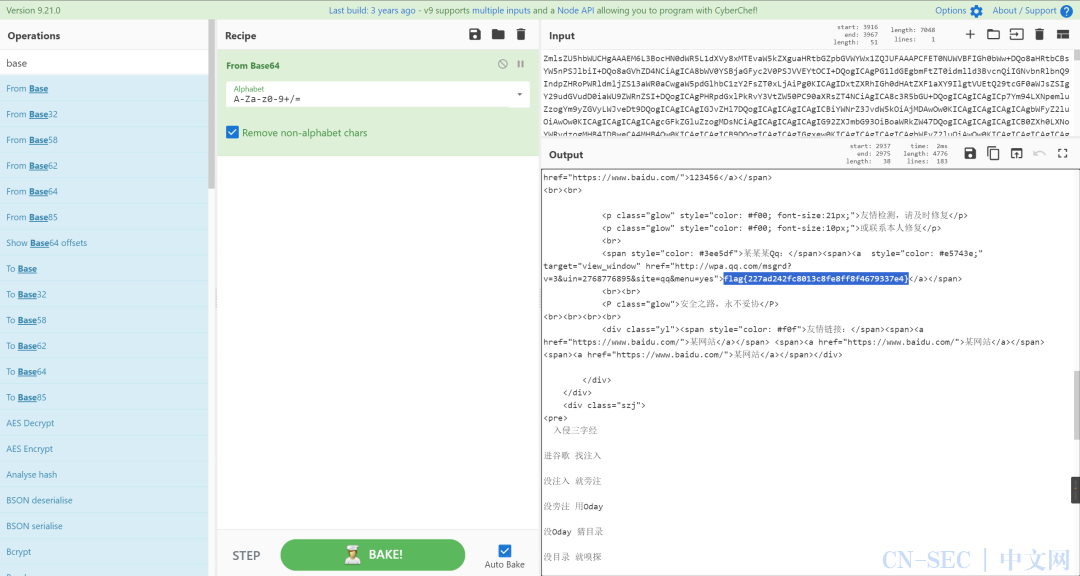Clear input and output with trash icon
This screenshot has width=1080, height=576.
coord(1038,35)
